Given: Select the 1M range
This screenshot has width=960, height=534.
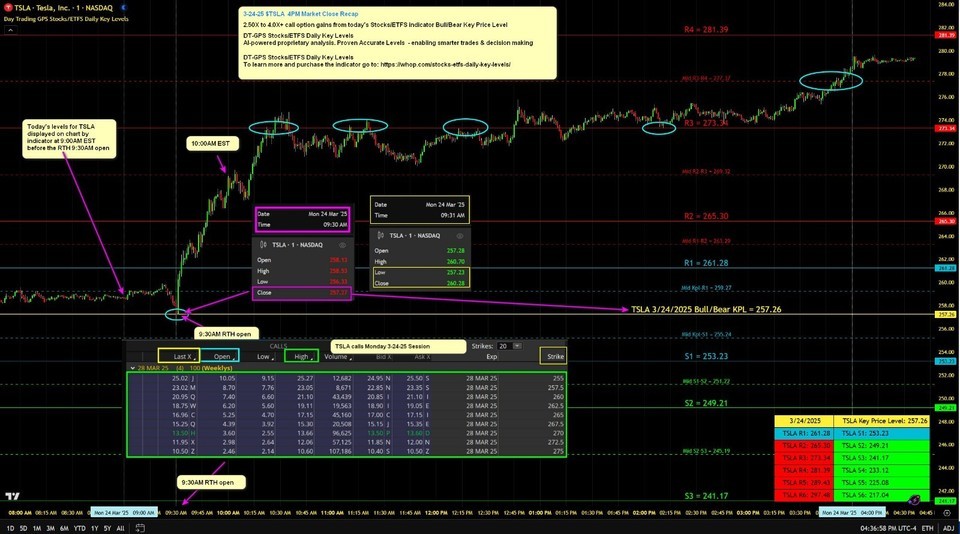Looking at the screenshot, I should (37, 528).
